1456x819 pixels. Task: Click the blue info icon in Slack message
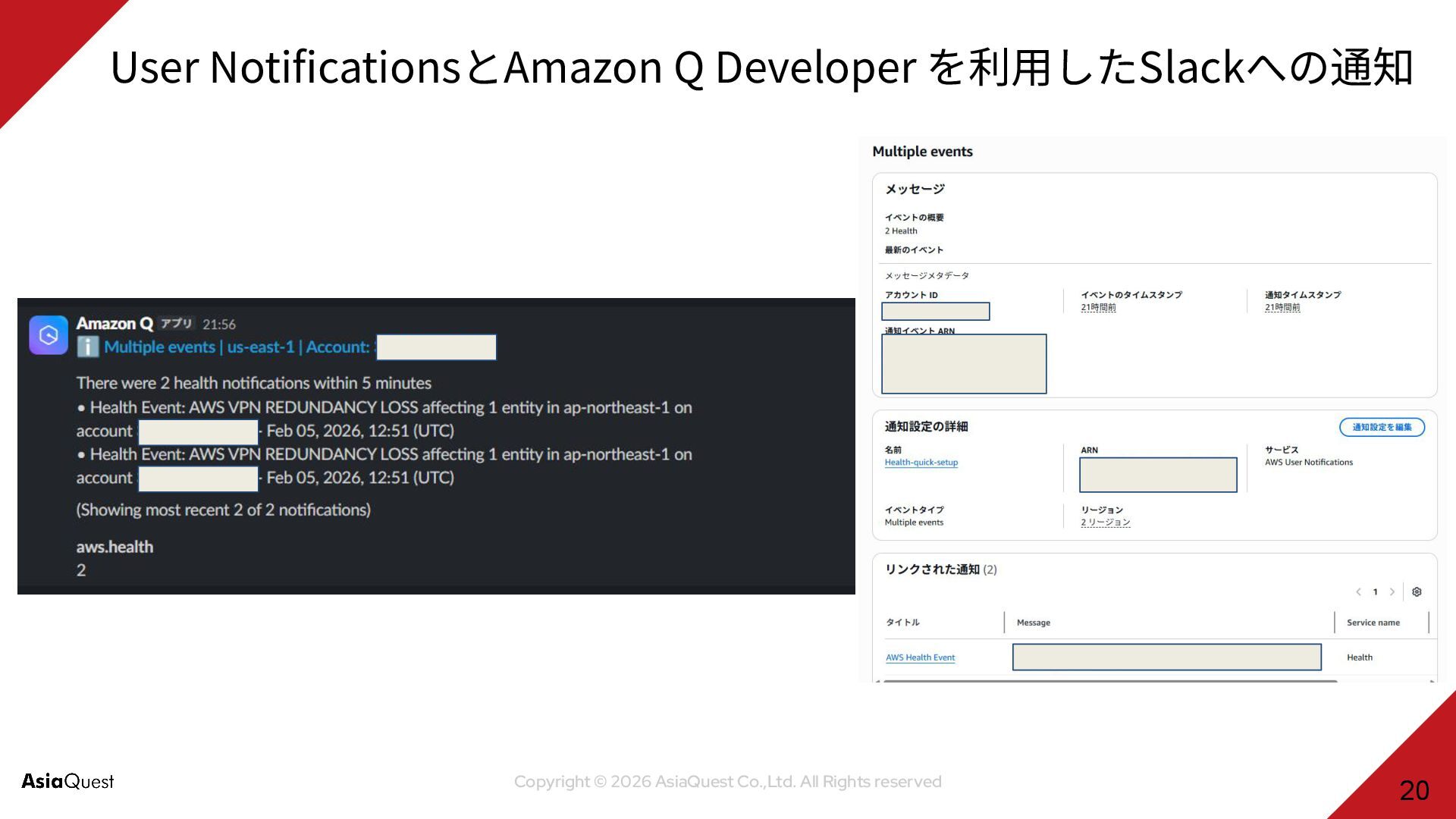coord(88,347)
